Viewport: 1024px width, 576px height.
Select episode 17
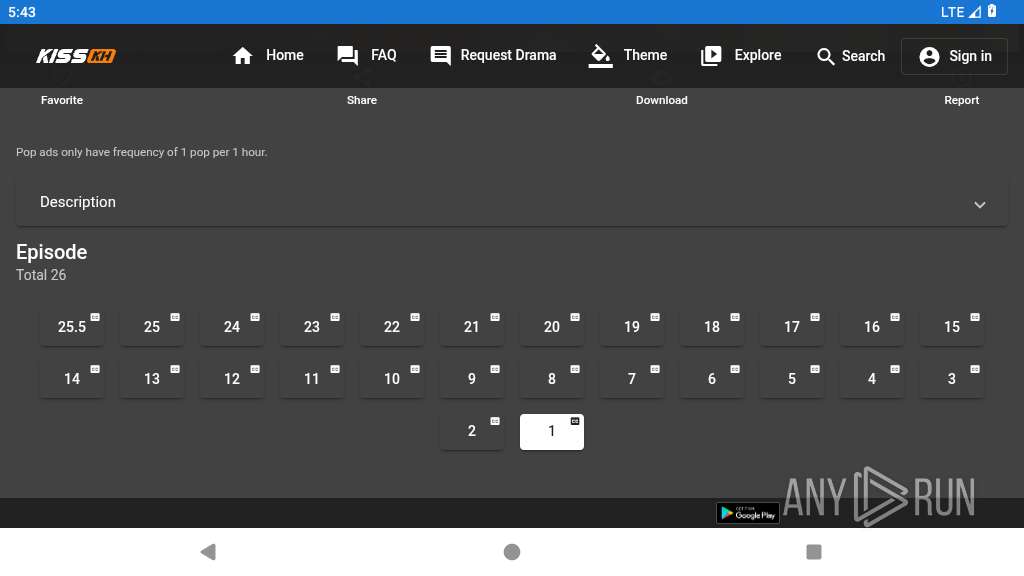point(792,327)
